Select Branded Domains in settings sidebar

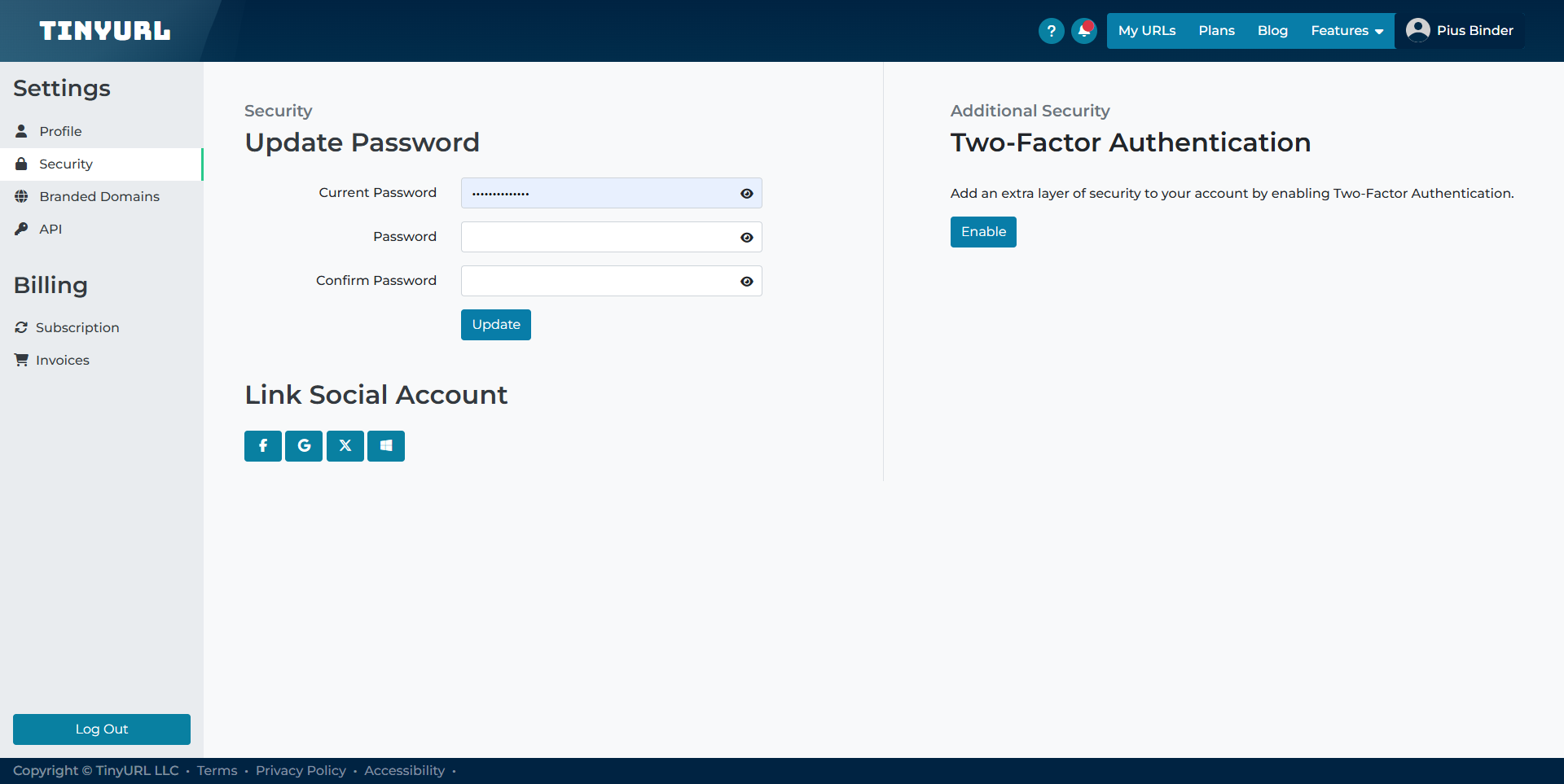point(99,197)
